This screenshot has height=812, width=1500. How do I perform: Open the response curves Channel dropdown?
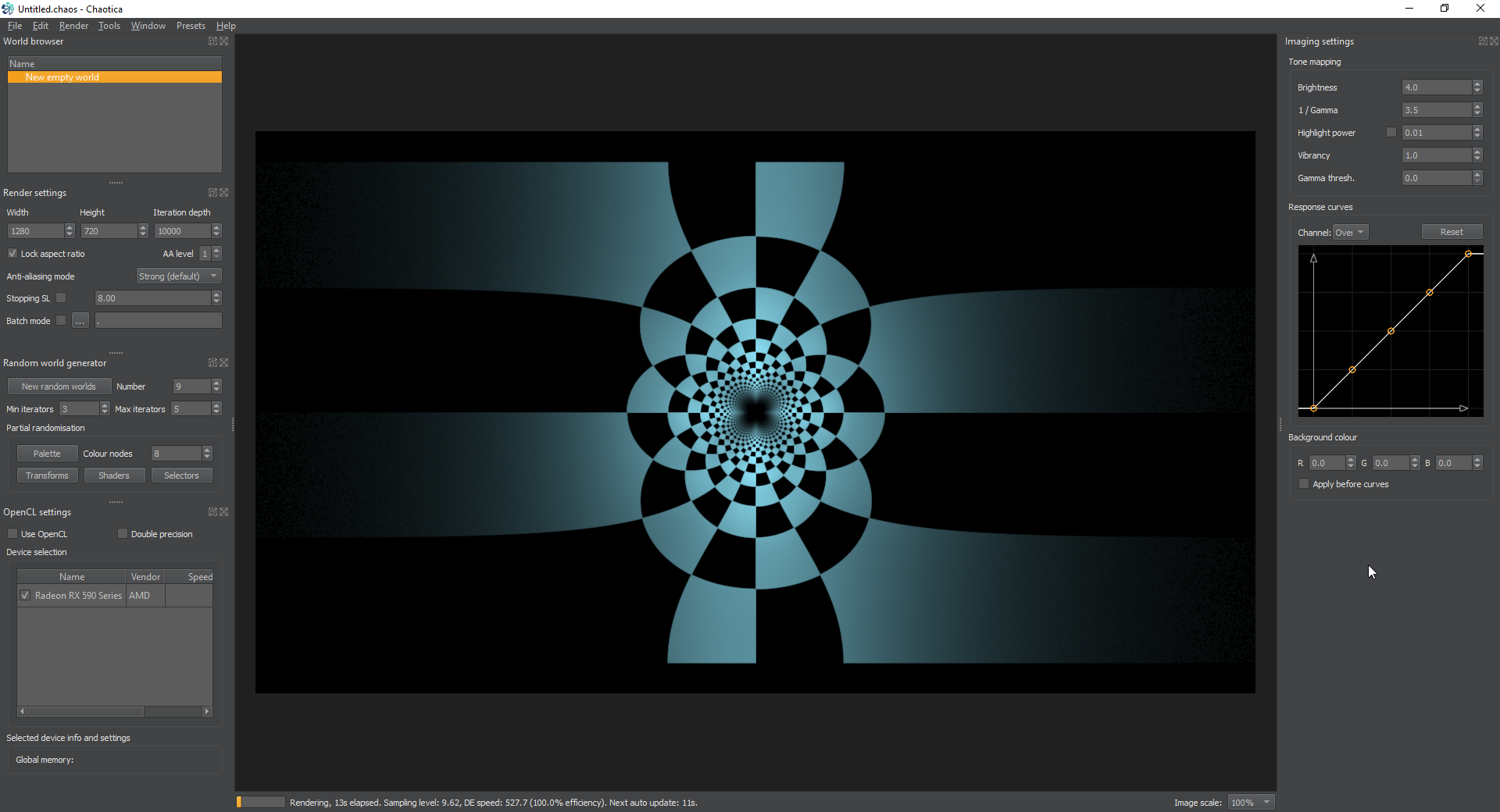(x=1350, y=233)
